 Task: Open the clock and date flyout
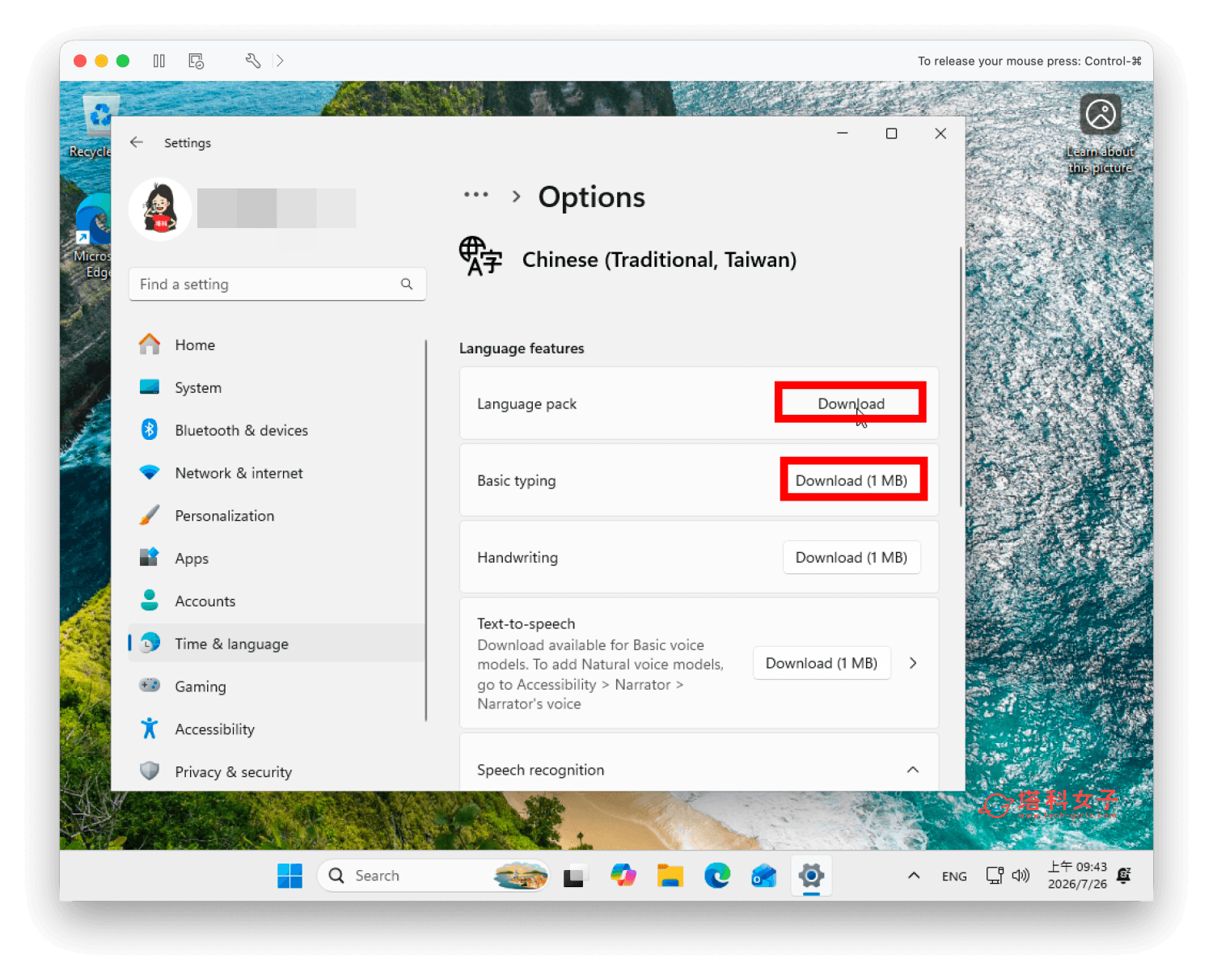click(x=1077, y=876)
